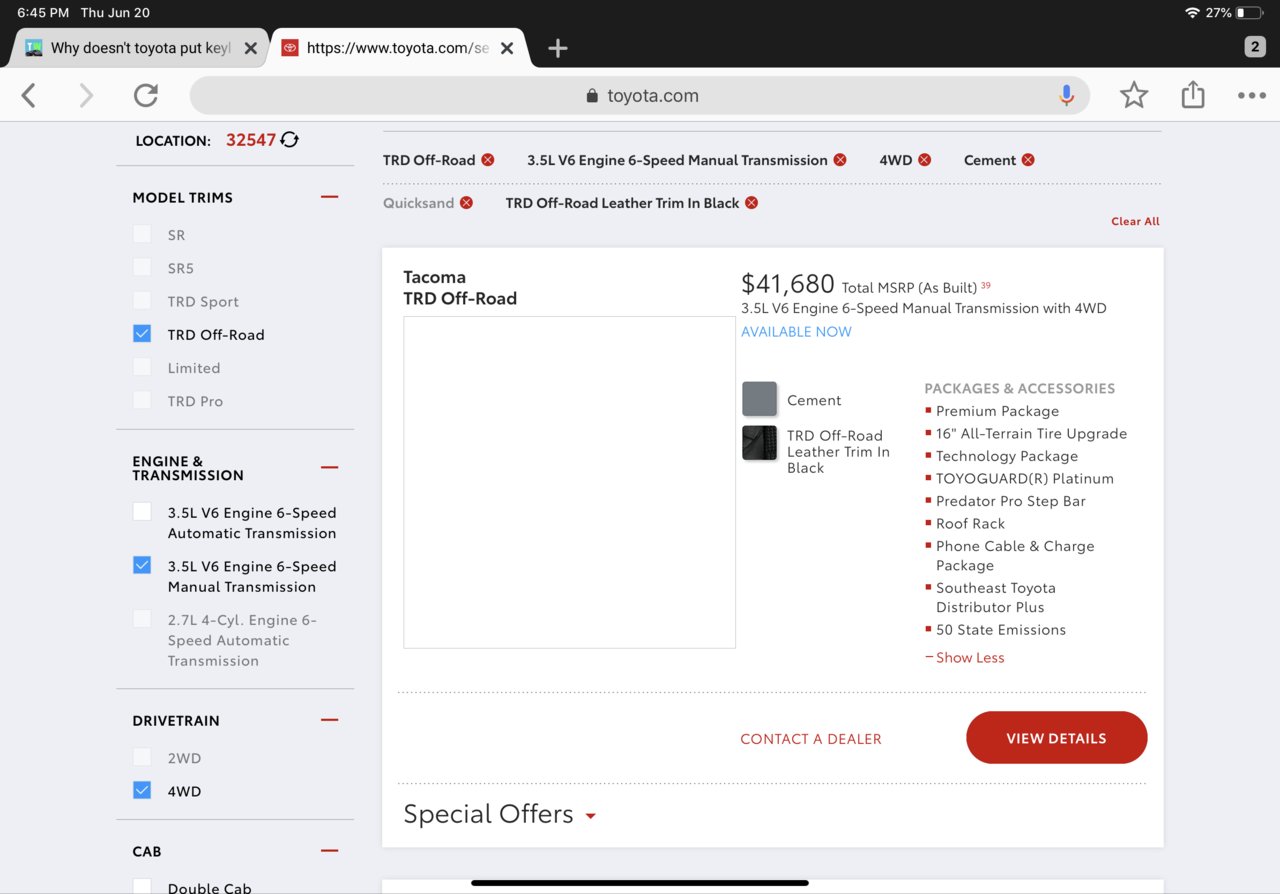Image resolution: width=1280 pixels, height=894 pixels.
Task: Remove the 4WD filter chip
Action: [x=925, y=160]
